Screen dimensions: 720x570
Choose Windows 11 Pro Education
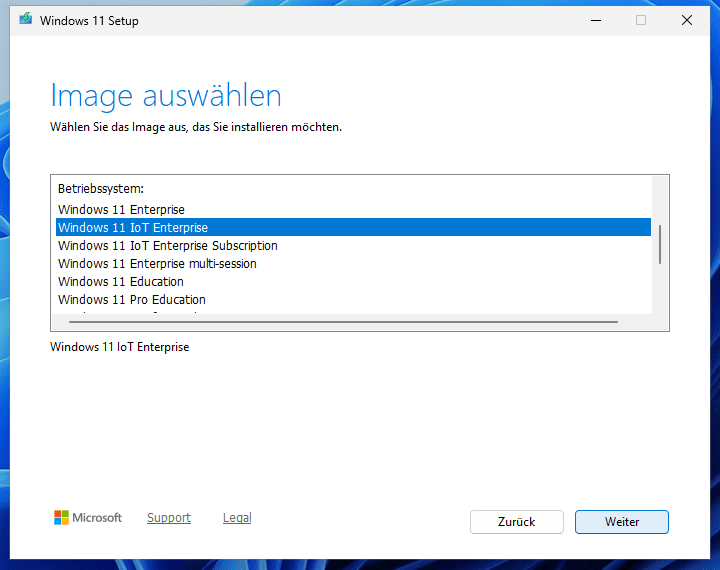pyautogui.click(x=353, y=299)
